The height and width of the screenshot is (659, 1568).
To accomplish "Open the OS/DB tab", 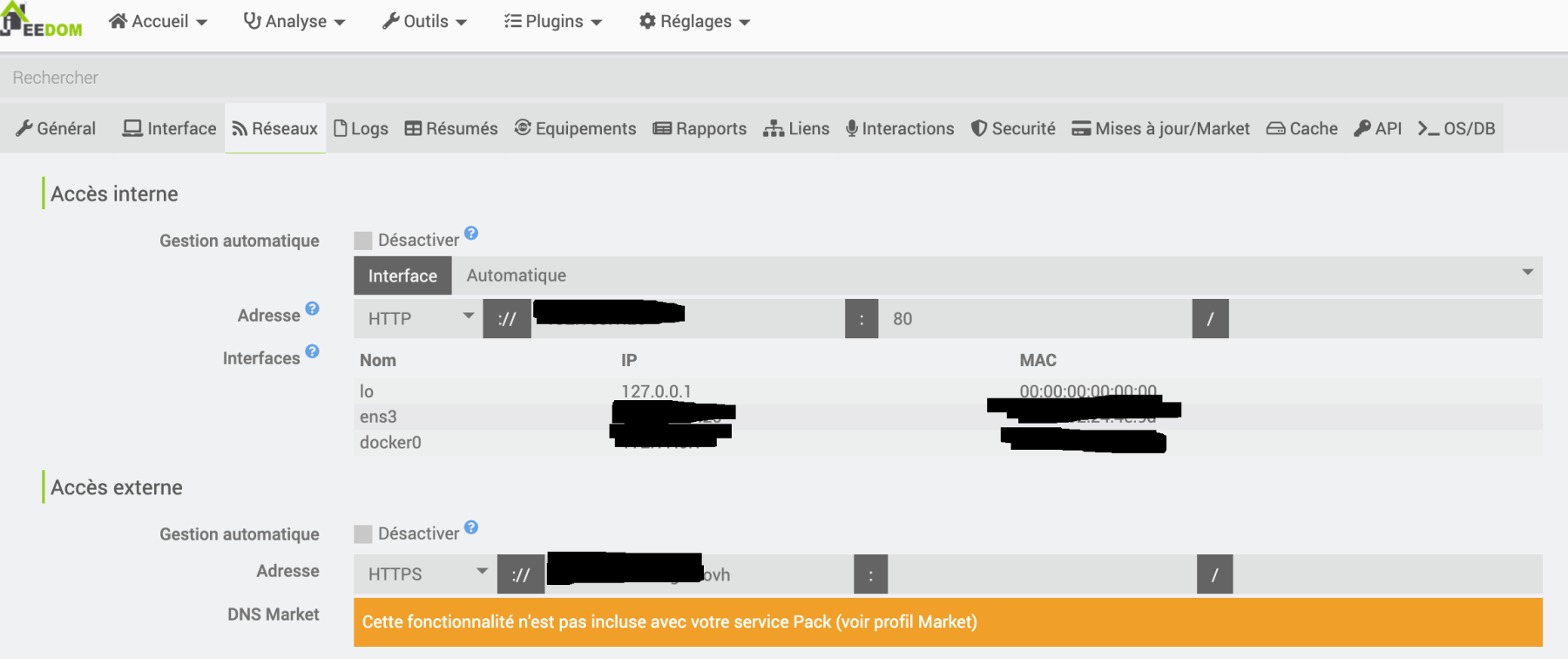I will tap(1456, 128).
